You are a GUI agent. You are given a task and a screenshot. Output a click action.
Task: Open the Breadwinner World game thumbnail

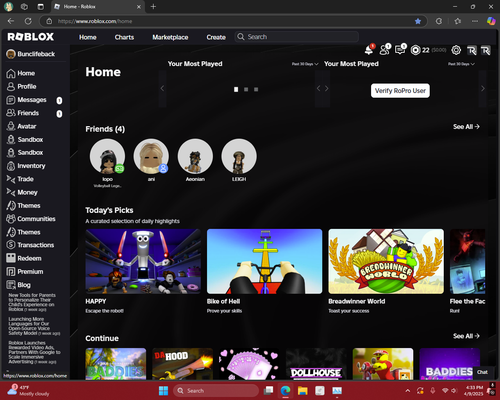pos(386,261)
